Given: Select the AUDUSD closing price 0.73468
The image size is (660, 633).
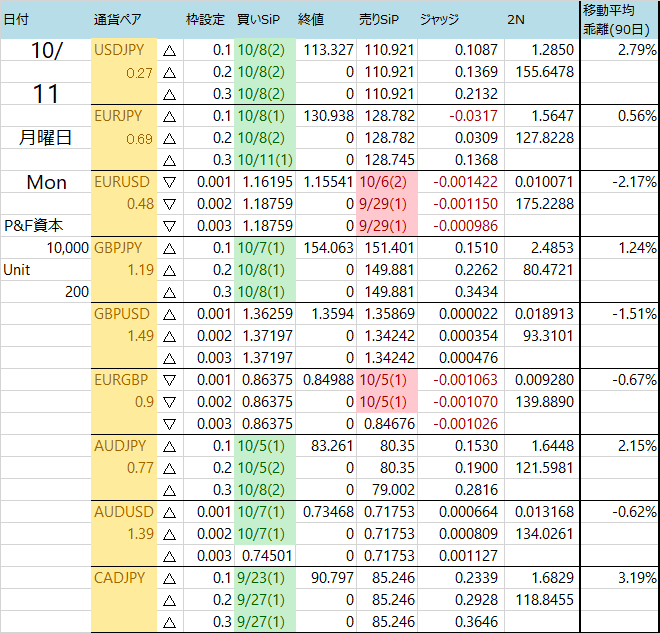Looking at the screenshot, I should click(x=328, y=512).
